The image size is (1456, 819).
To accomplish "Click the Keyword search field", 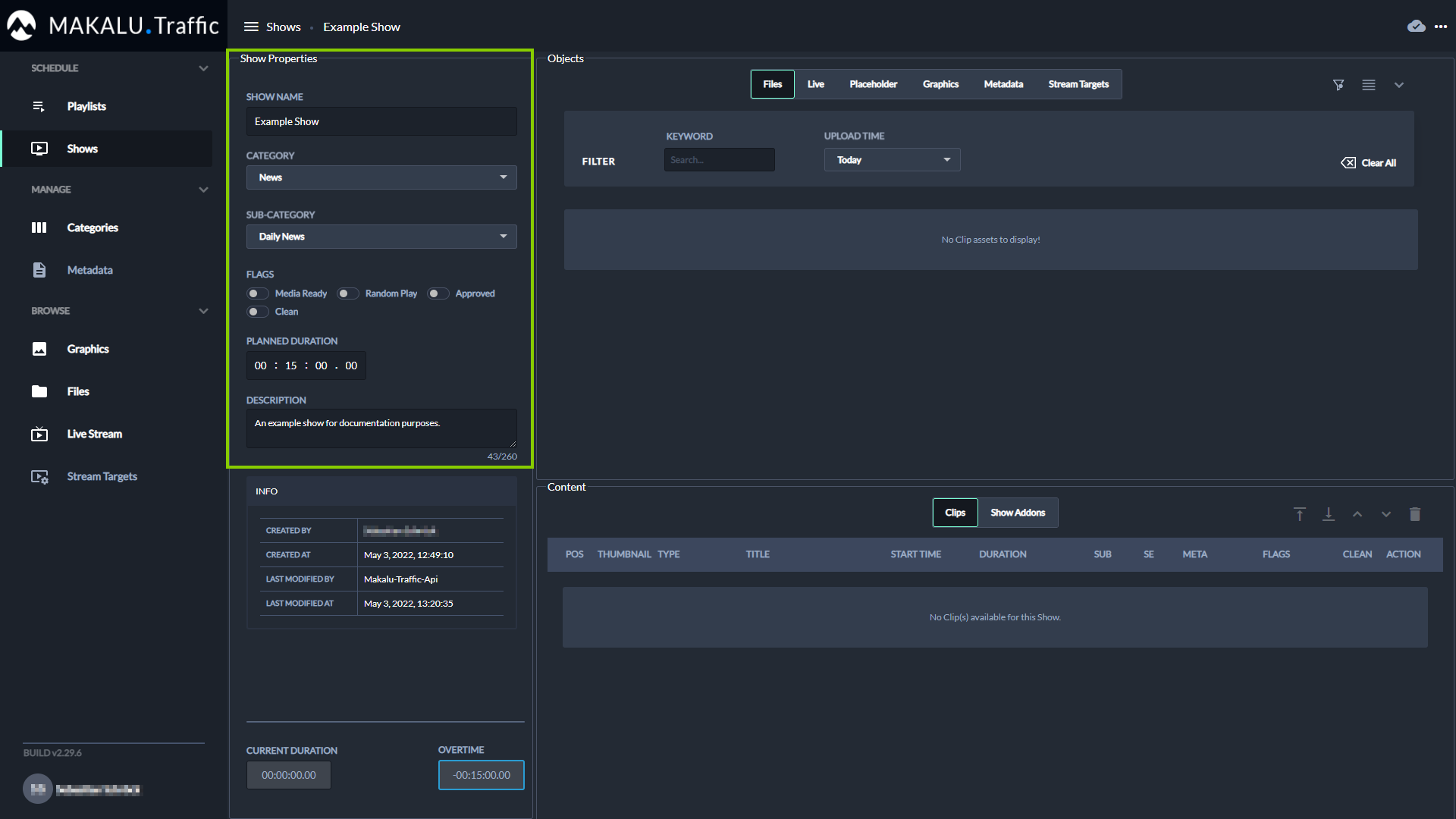I will point(719,160).
